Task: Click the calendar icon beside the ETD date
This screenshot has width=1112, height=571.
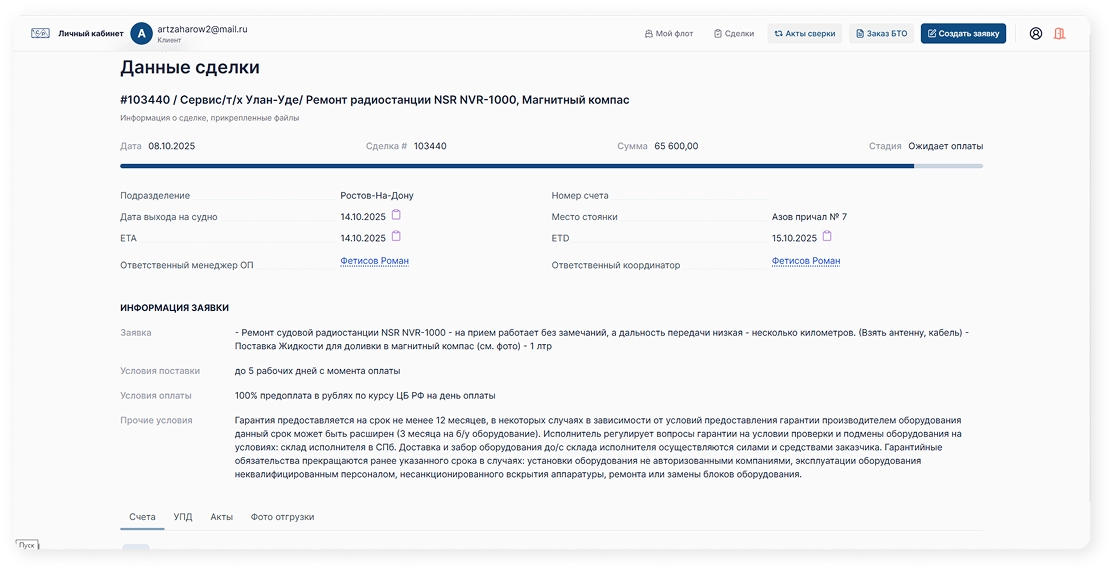Action: pyautogui.click(x=827, y=237)
